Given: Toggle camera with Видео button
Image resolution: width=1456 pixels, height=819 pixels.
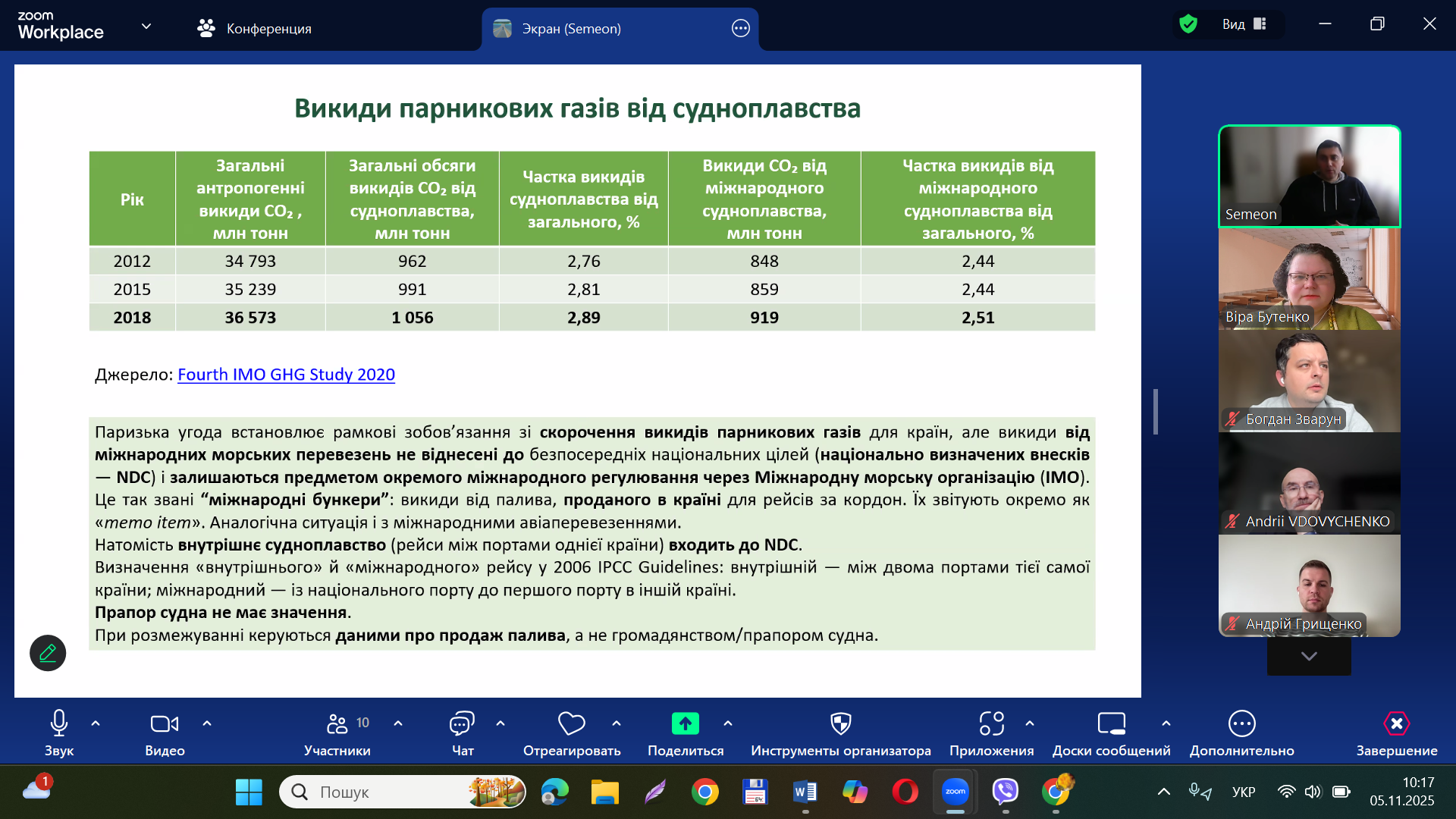Looking at the screenshot, I should (165, 724).
